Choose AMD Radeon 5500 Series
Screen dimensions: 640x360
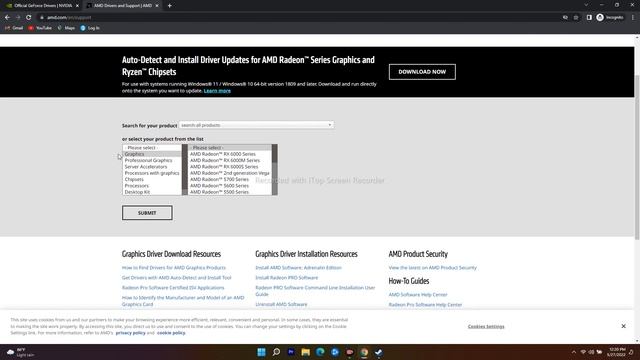click(x=230, y=192)
